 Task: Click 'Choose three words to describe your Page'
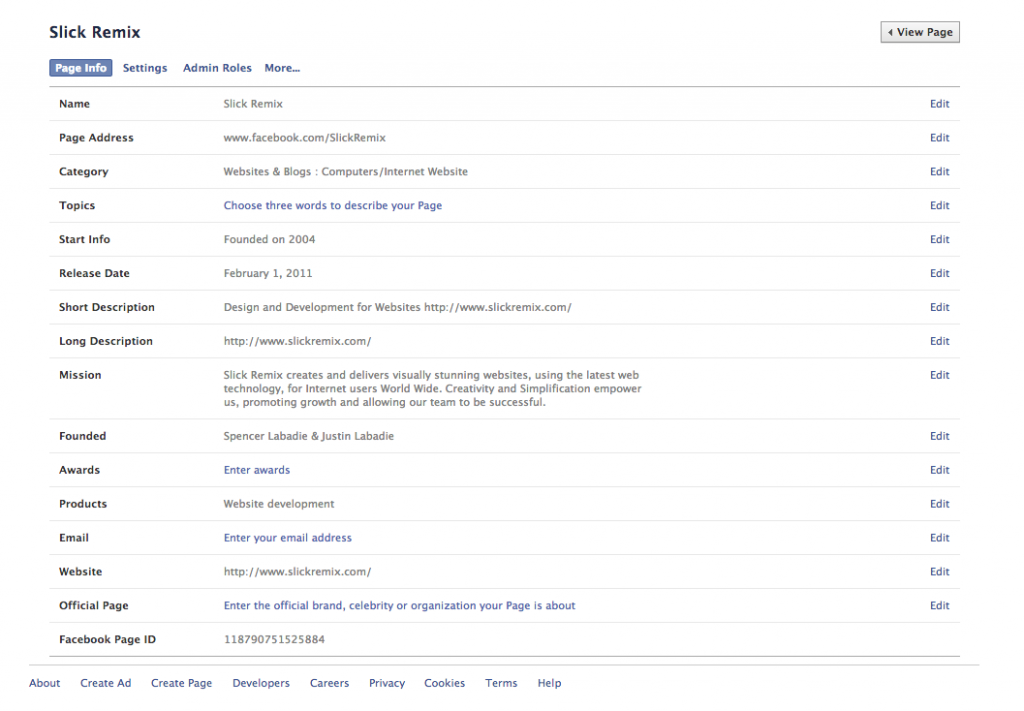[332, 206]
